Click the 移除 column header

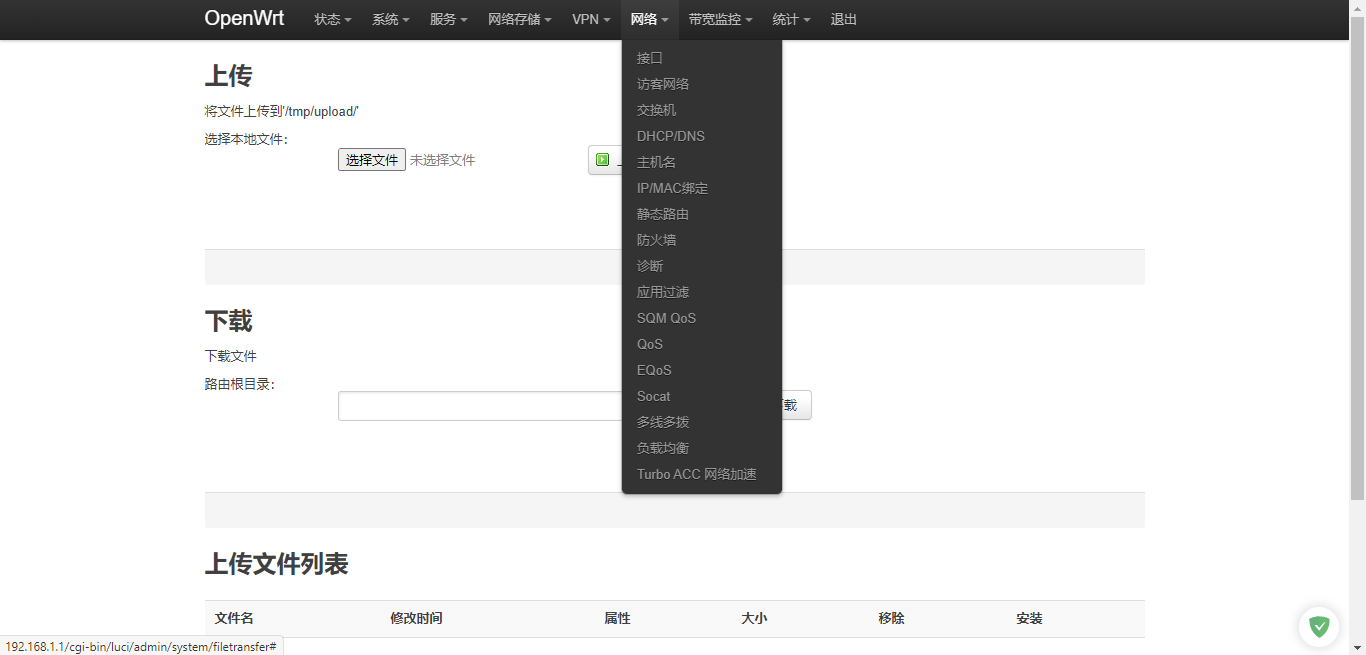(891, 618)
